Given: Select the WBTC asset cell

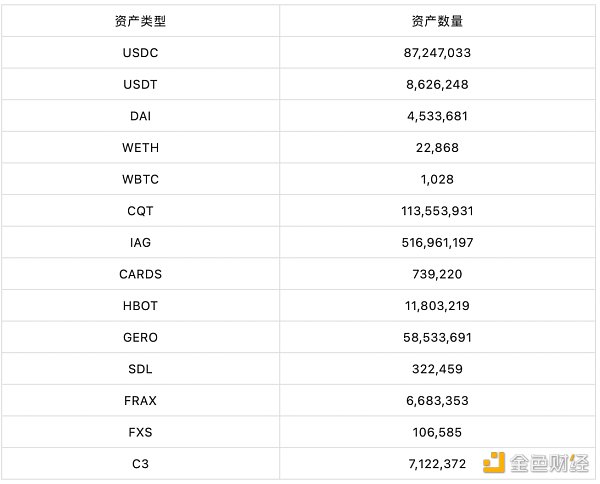Looking at the screenshot, I should pyautogui.click(x=140, y=179).
